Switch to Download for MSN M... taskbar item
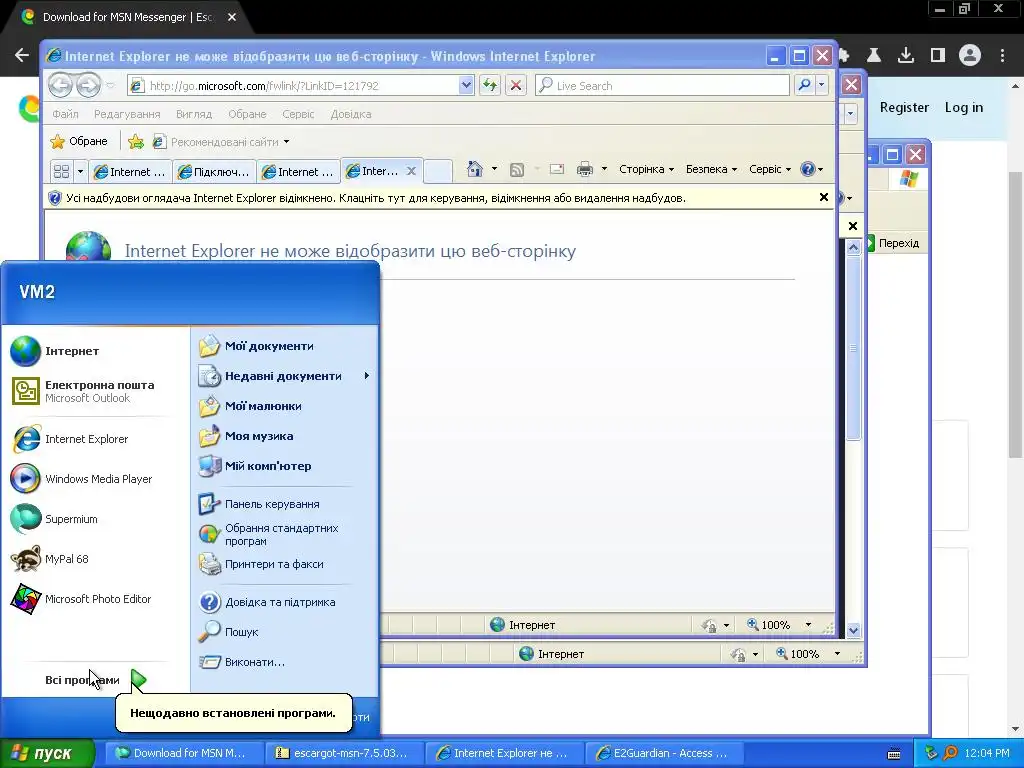1024x768 pixels. tap(184, 754)
